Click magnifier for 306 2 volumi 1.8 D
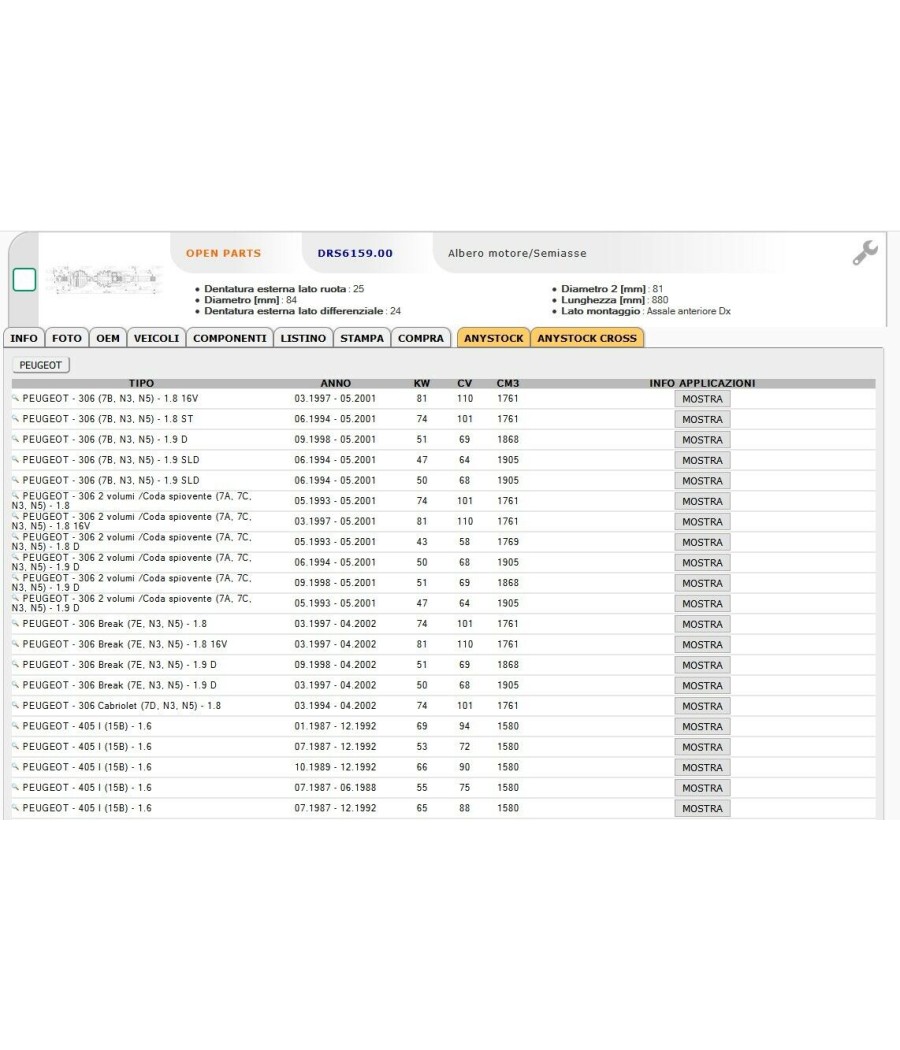900x1050 pixels. [15, 536]
